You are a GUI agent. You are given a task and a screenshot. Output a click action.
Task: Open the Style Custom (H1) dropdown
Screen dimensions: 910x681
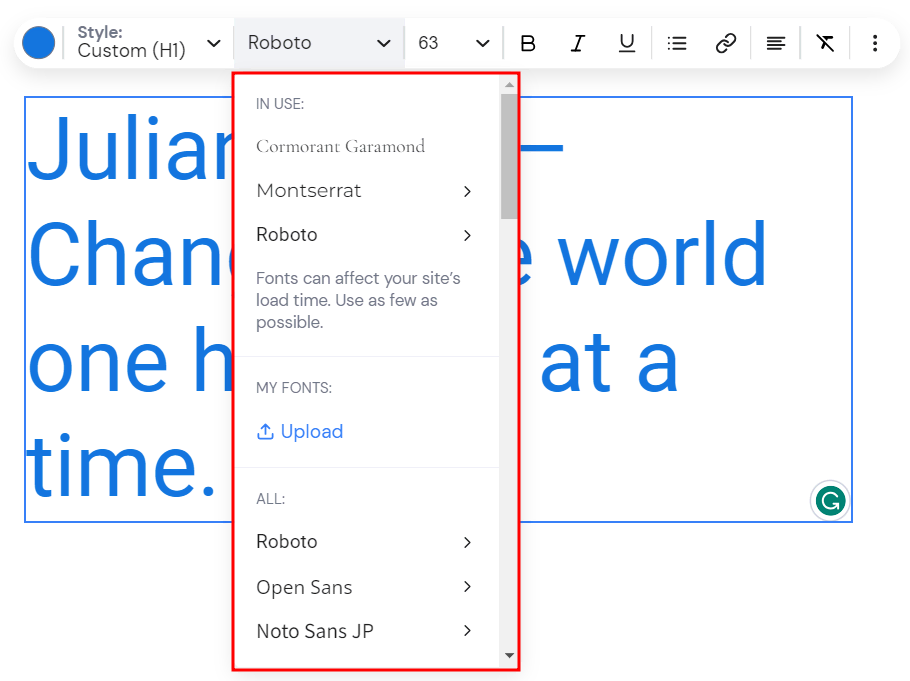pos(149,43)
